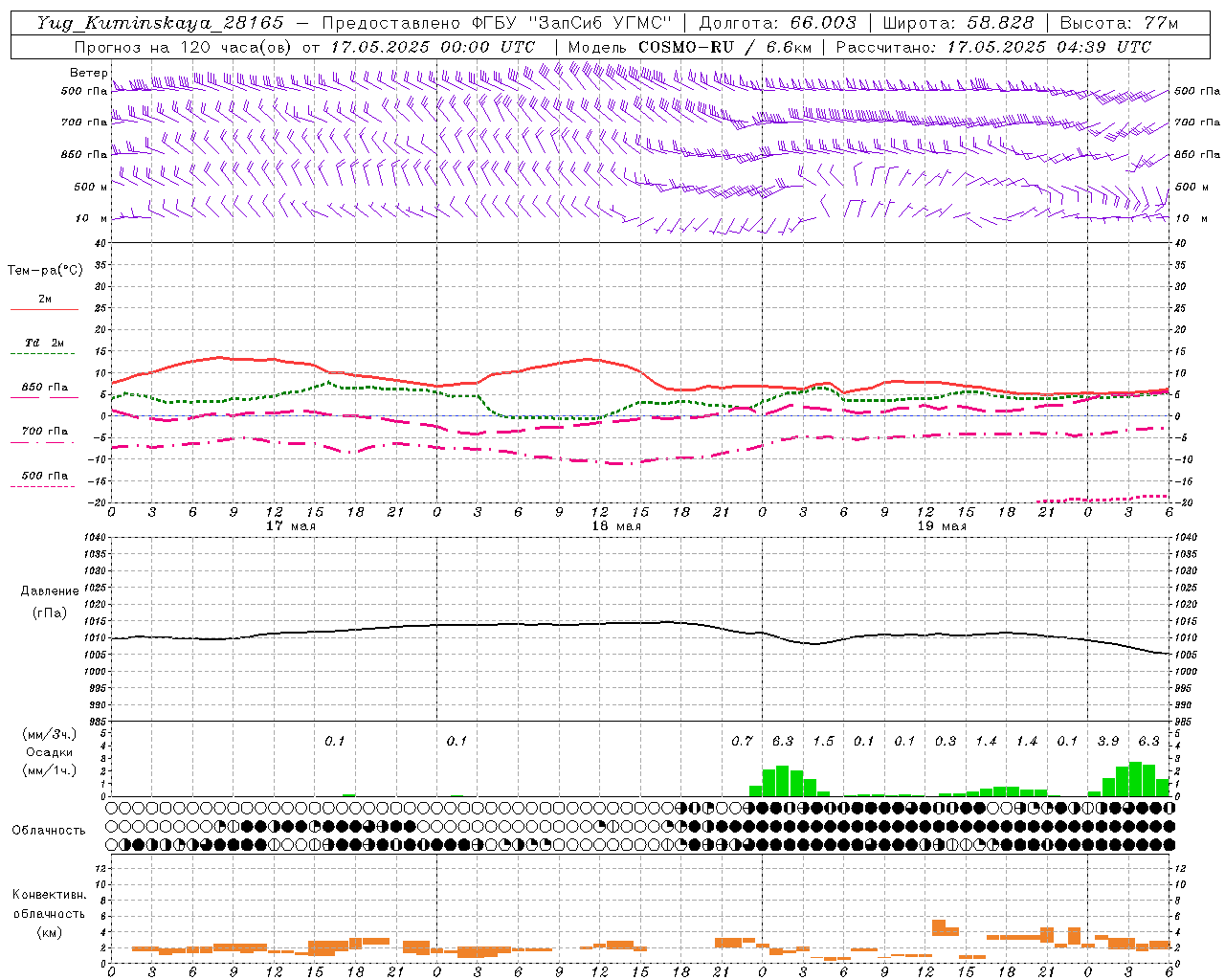Click the '19 мая' date label
The image size is (1225, 980).
tap(942, 526)
